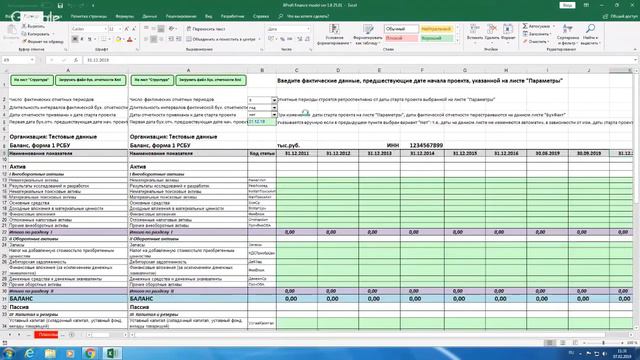The width and height of the screenshot is (640, 360).
Task: Toggle underline formatting
Action: click(x=89, y=39)
